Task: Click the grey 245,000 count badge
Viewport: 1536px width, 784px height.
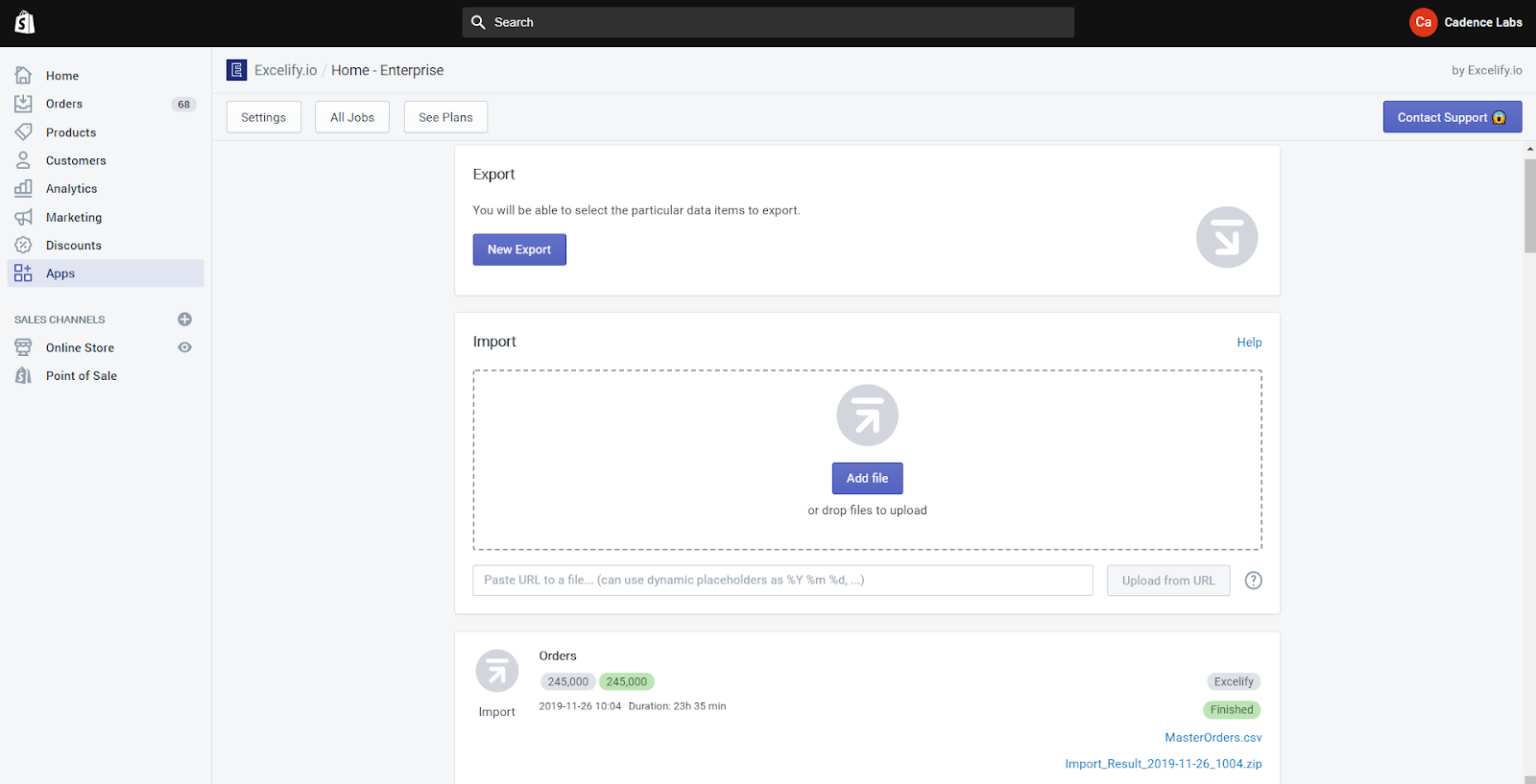Action: [568, 682]
